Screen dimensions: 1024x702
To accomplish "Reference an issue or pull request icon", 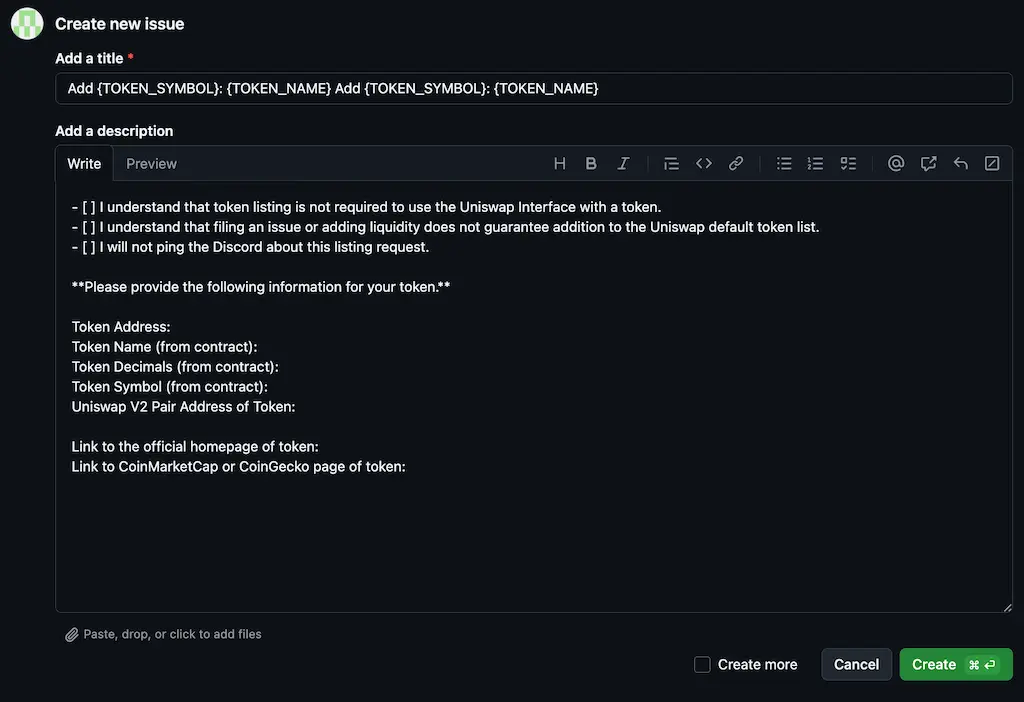I will pos(929,163).
